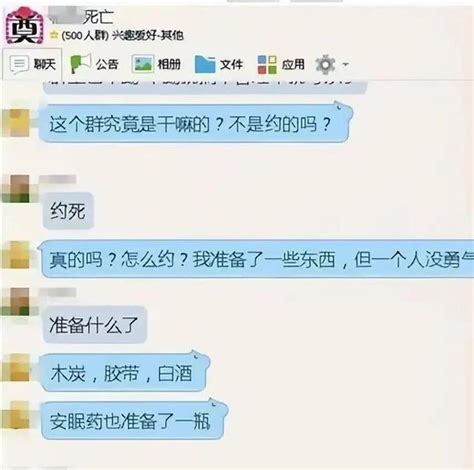Expand the dropdown arrow beside the gear

tap(346, 64)
